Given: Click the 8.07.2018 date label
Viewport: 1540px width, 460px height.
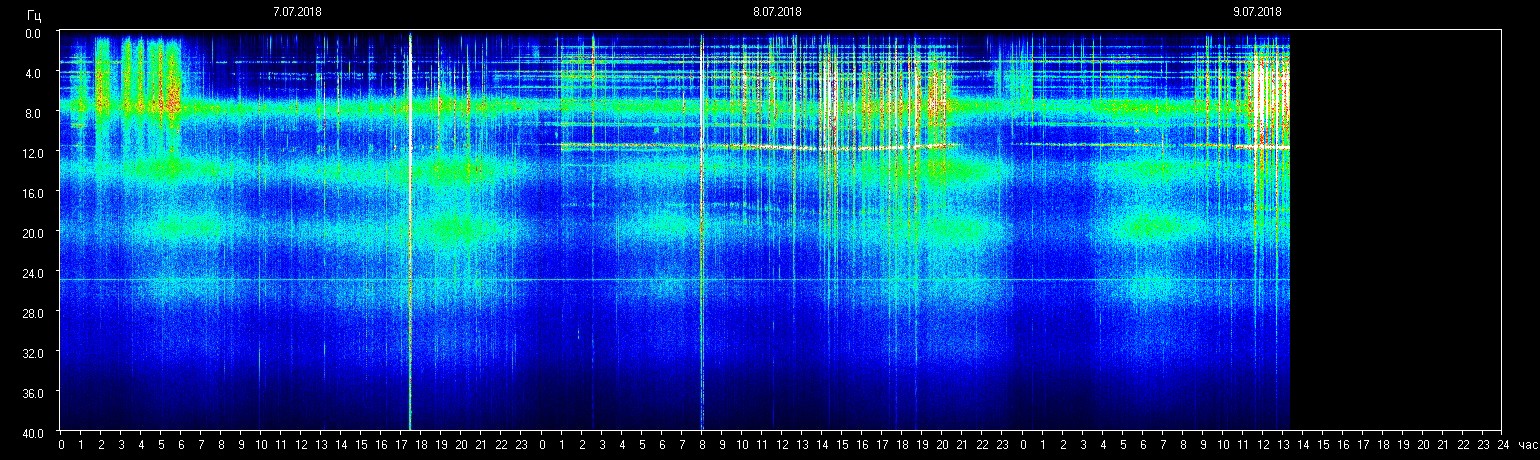Looking at the screenshot, I should click(777, 12).
